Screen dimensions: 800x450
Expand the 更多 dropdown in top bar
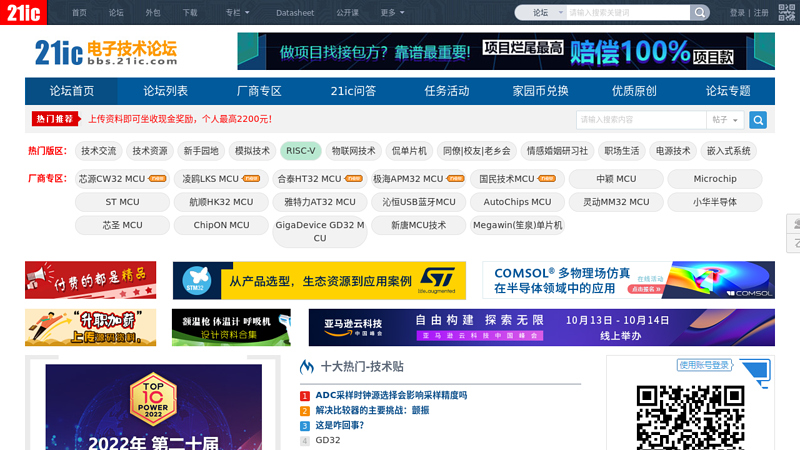click(392, 12)
